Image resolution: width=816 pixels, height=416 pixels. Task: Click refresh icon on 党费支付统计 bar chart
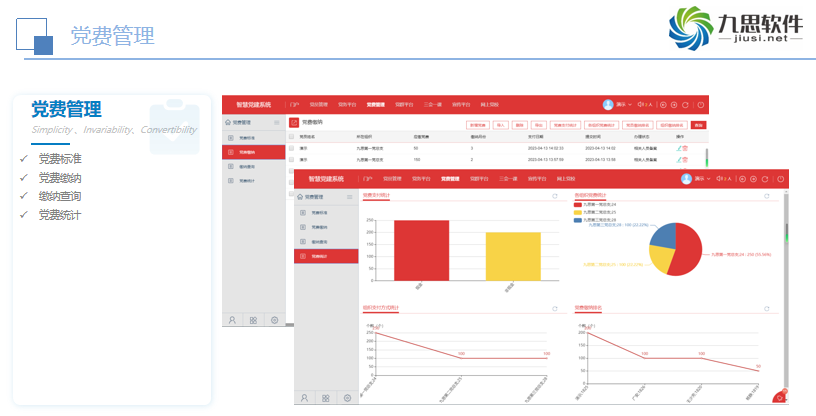pyautogui.click(x=554, y=196)
